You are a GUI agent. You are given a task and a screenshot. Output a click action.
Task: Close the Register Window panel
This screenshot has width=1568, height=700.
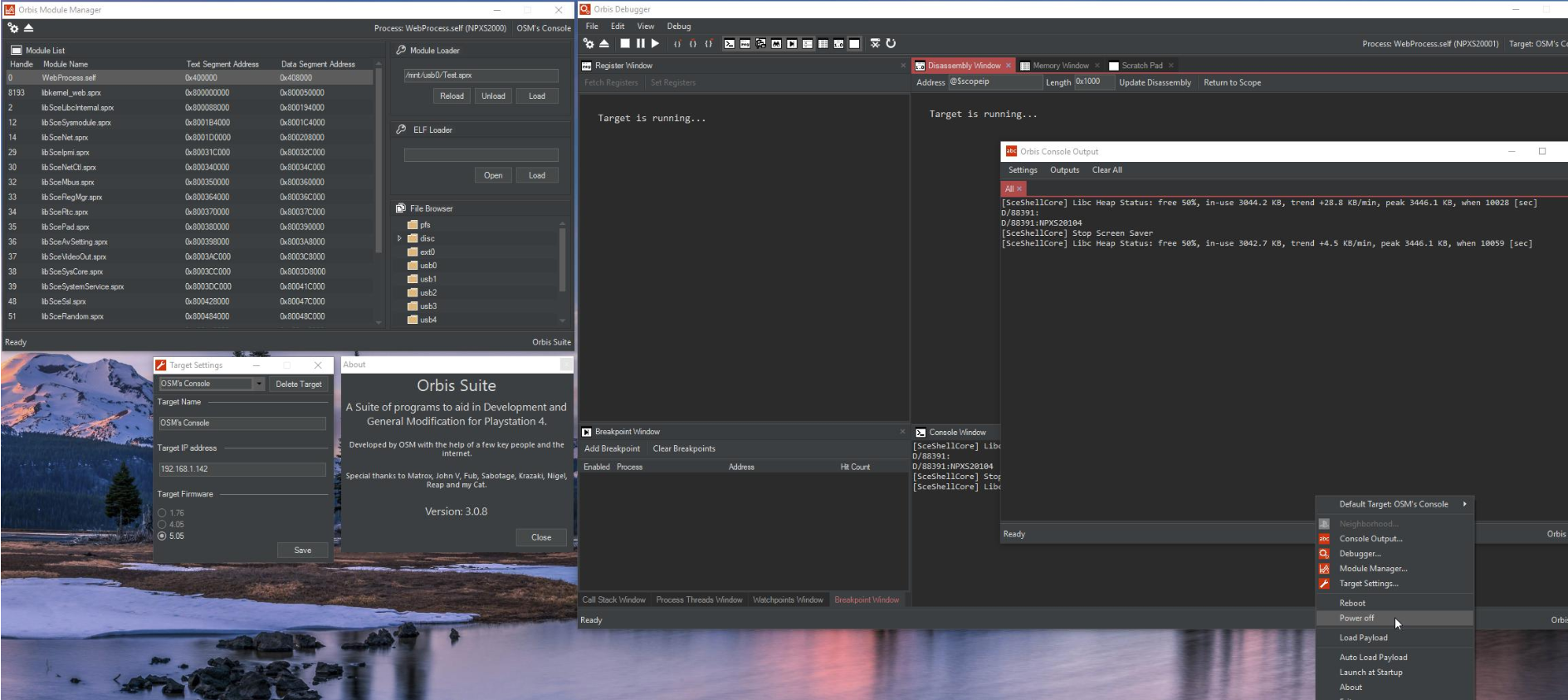pyautogui.click(x=903, y=66)
